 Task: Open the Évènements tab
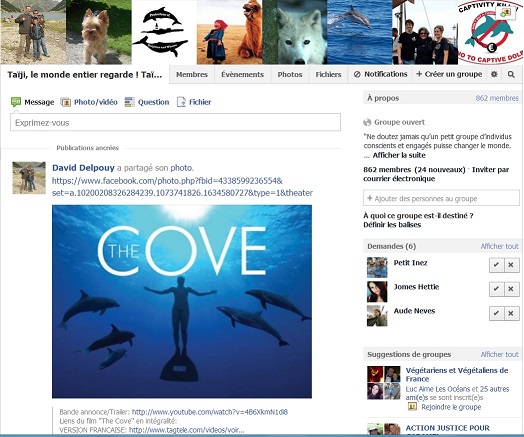[243, 75]
